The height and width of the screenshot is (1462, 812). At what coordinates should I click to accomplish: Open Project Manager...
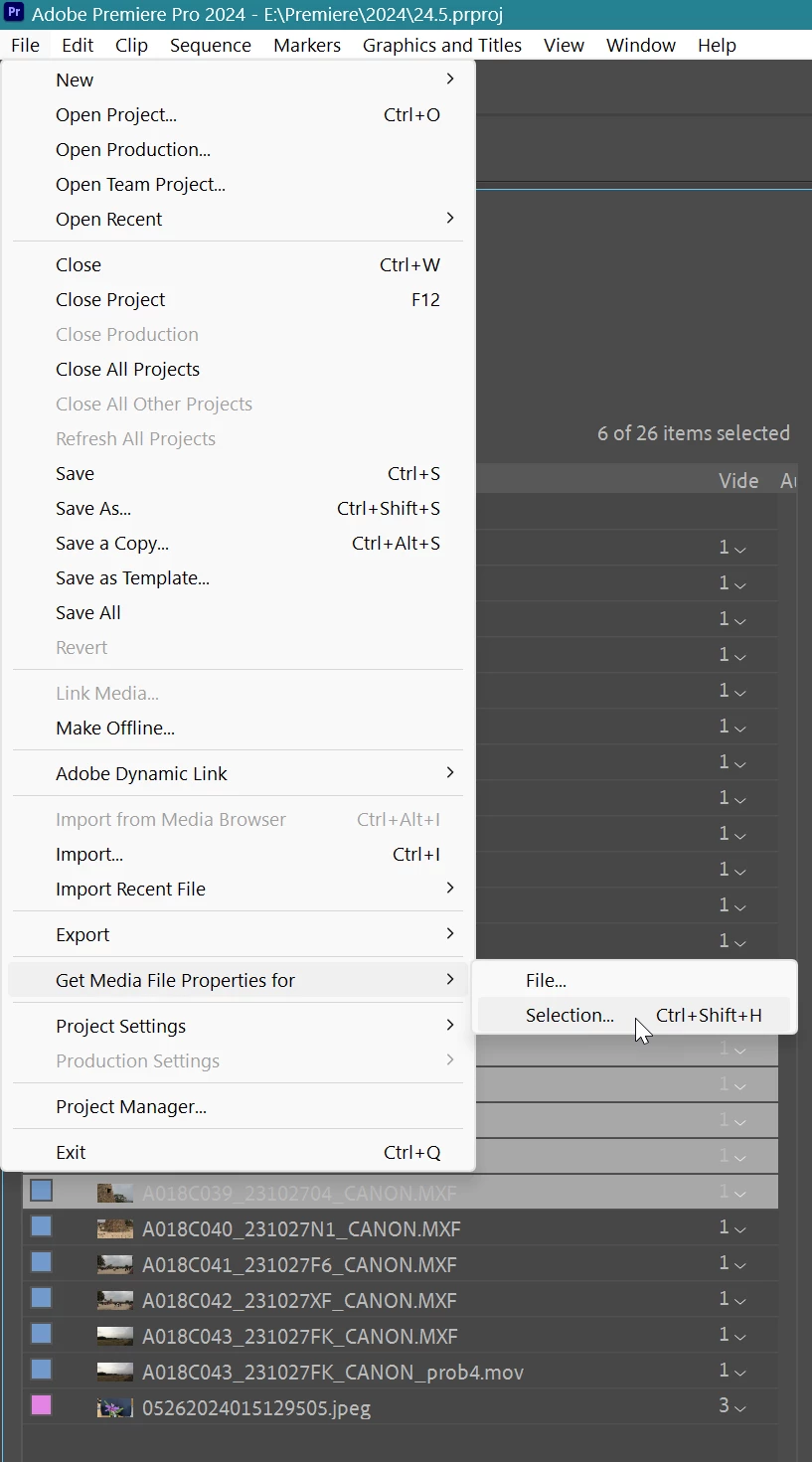coord(238,1107)
